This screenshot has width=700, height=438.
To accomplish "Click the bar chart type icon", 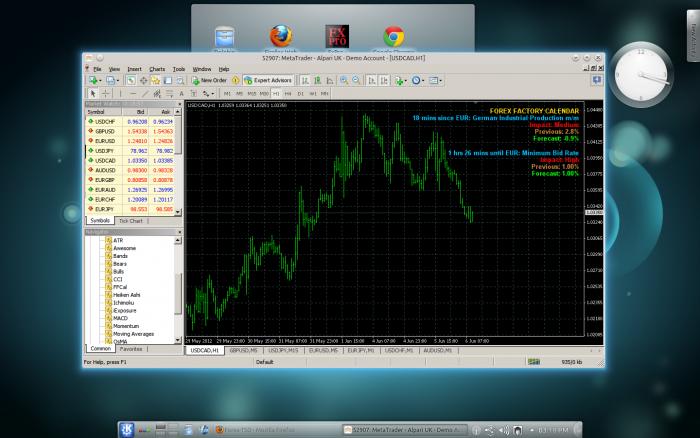I will tap(305, 80).
